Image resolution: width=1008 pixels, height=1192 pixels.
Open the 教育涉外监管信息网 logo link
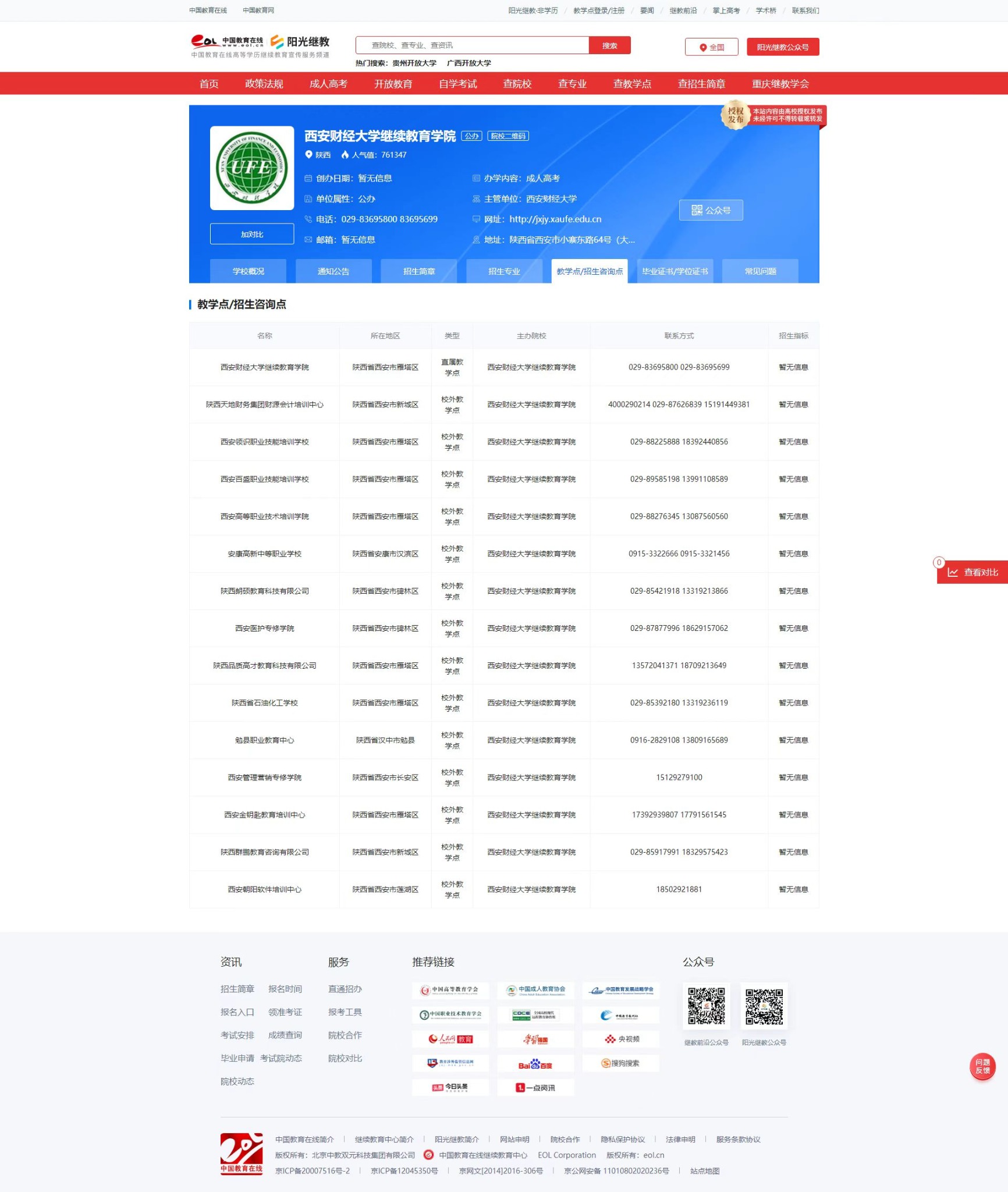click(450, 1063)
